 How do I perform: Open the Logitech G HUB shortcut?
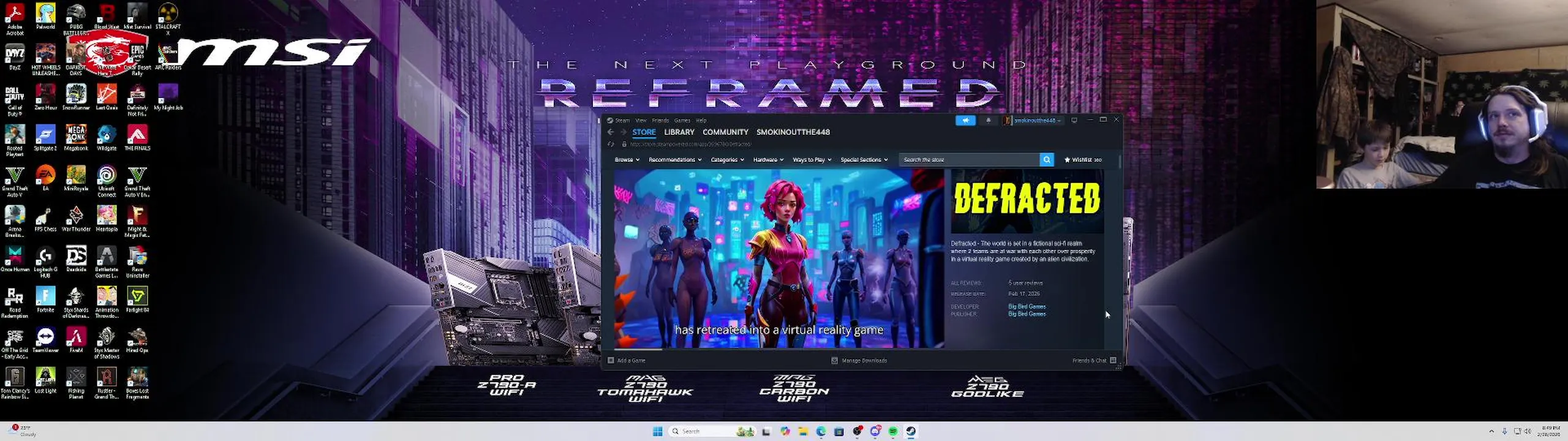45,262
